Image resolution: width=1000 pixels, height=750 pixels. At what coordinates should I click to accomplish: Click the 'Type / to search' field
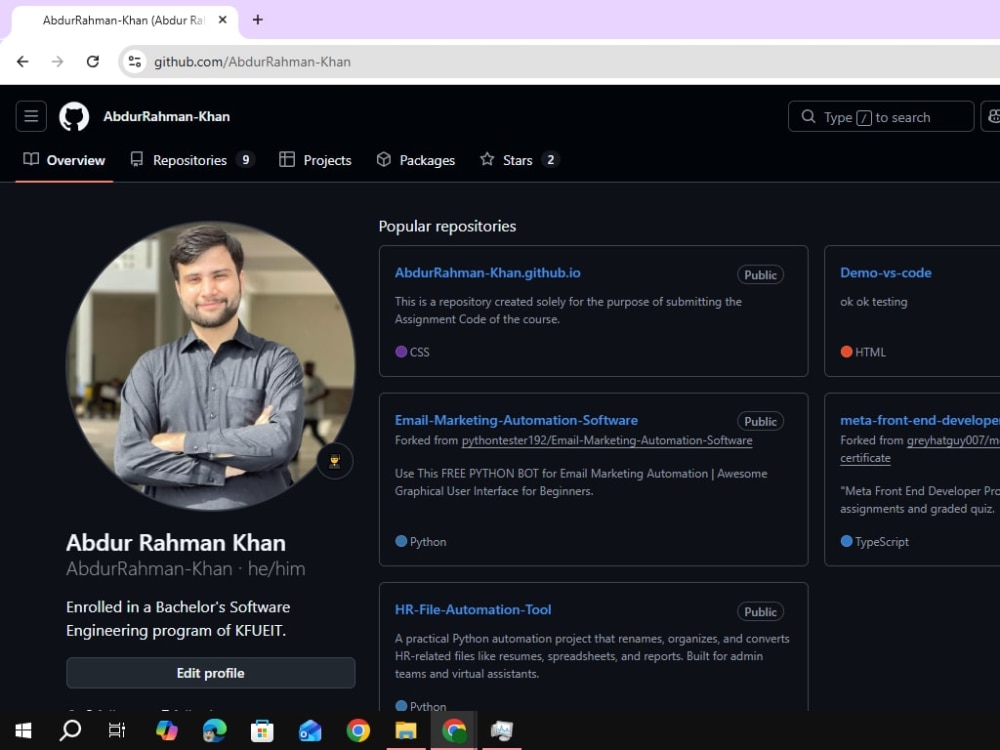tap(881, 117)
